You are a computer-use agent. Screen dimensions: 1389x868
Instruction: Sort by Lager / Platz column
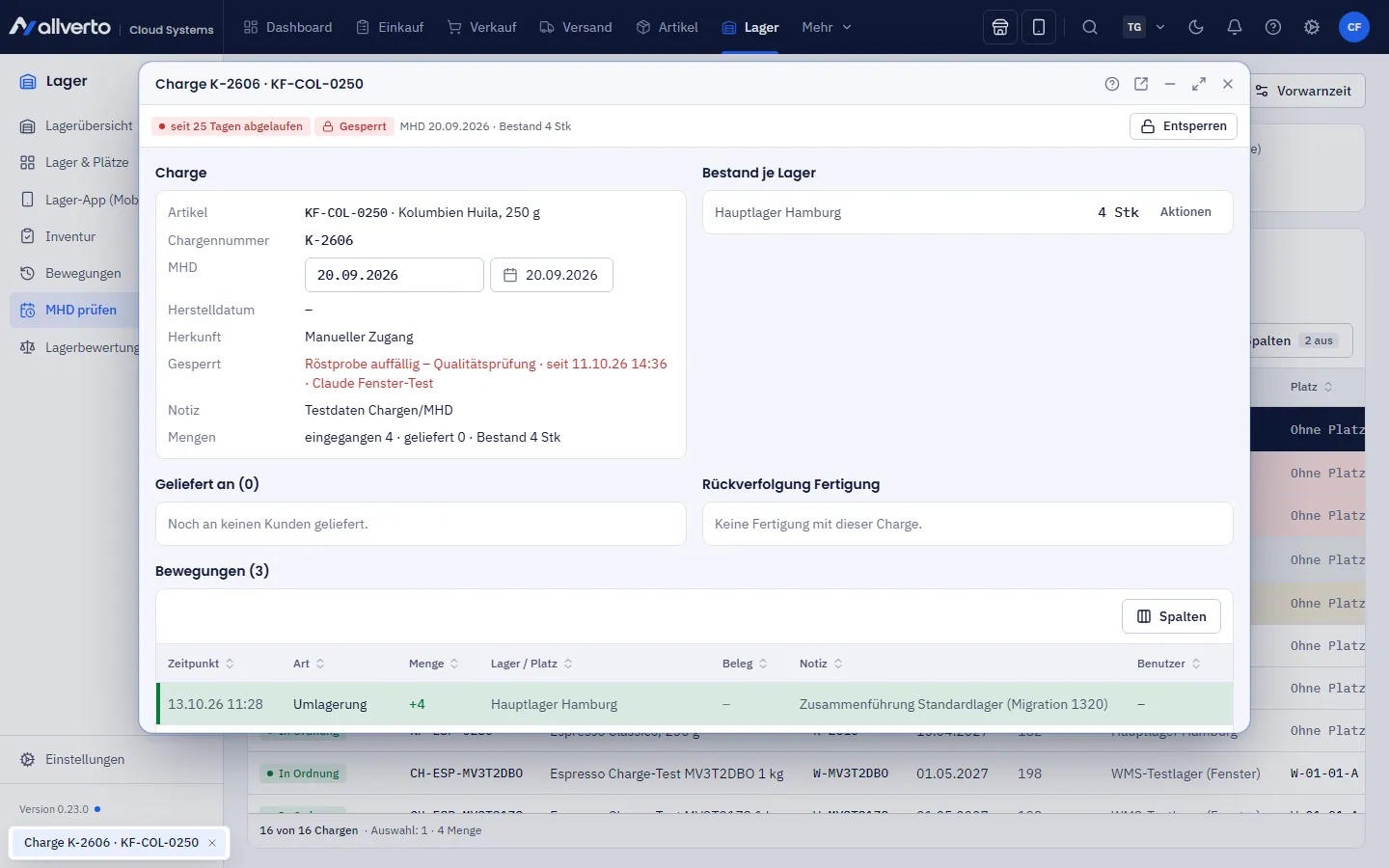pos(531,664)
